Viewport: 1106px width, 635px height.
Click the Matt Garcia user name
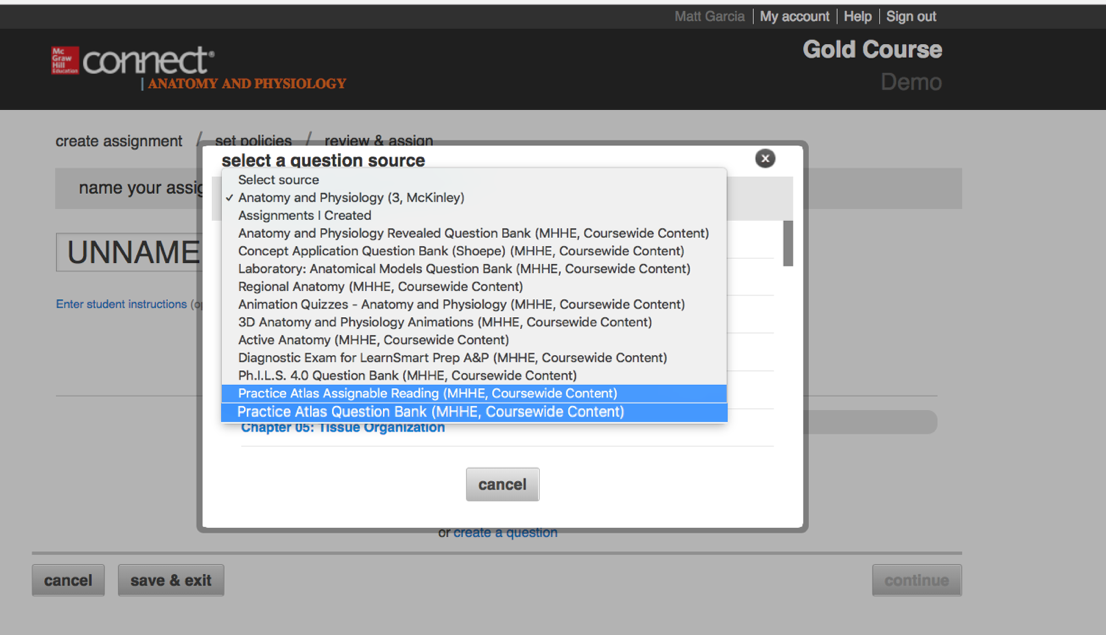click(x=709, y=16)
